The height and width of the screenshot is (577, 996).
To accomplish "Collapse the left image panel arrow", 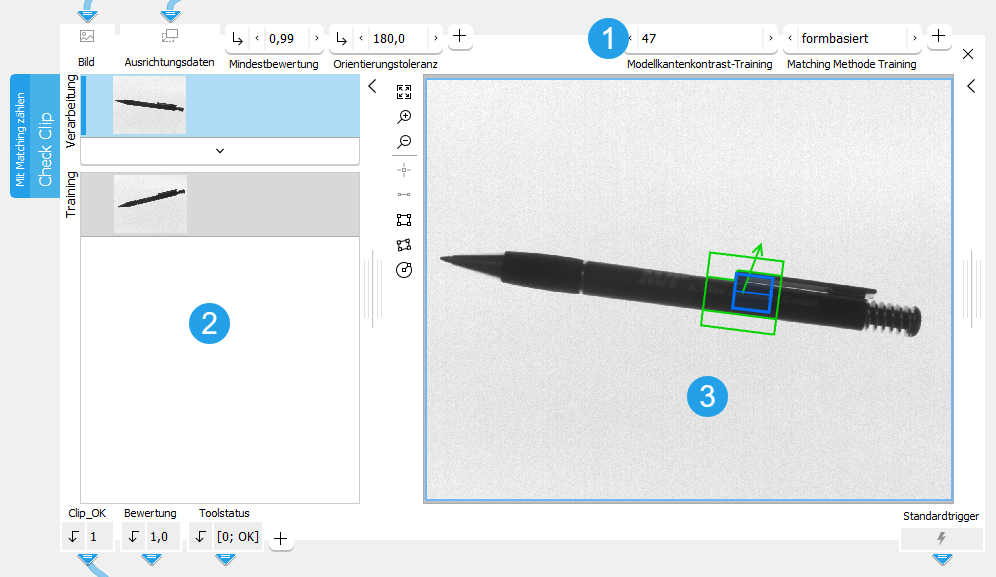I will click(x=372, y=87).
